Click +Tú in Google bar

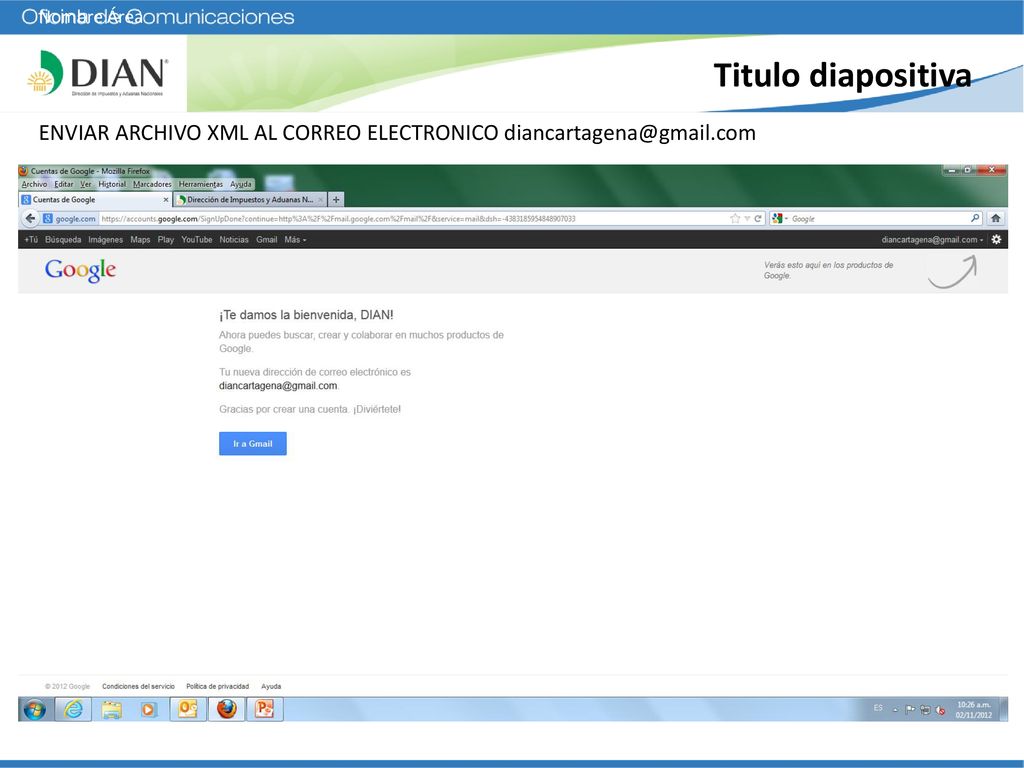pyautogui.click(x=31, y=240)
